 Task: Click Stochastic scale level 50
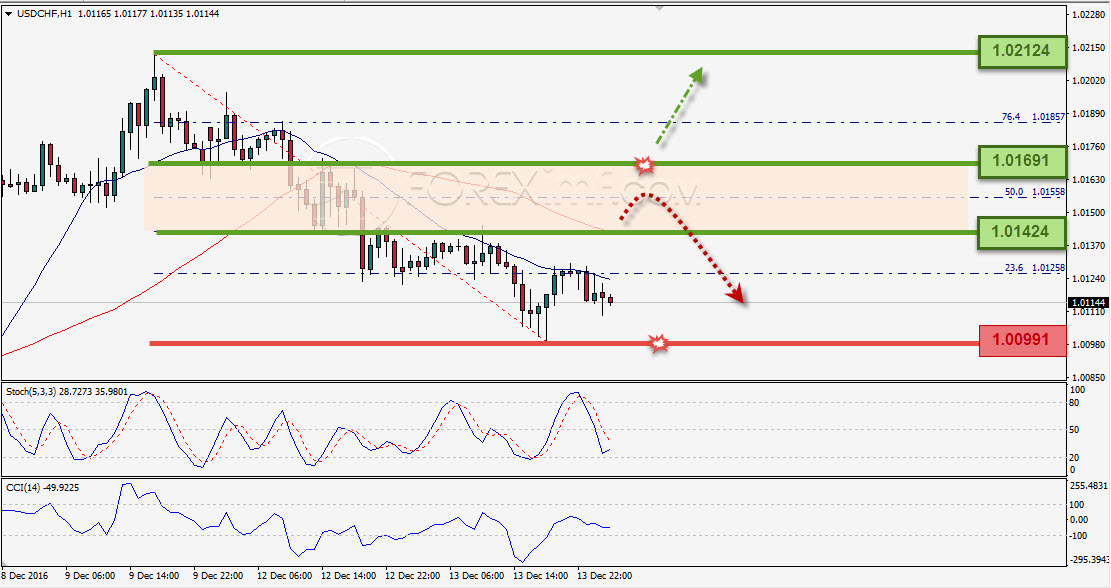[1074, 430]
